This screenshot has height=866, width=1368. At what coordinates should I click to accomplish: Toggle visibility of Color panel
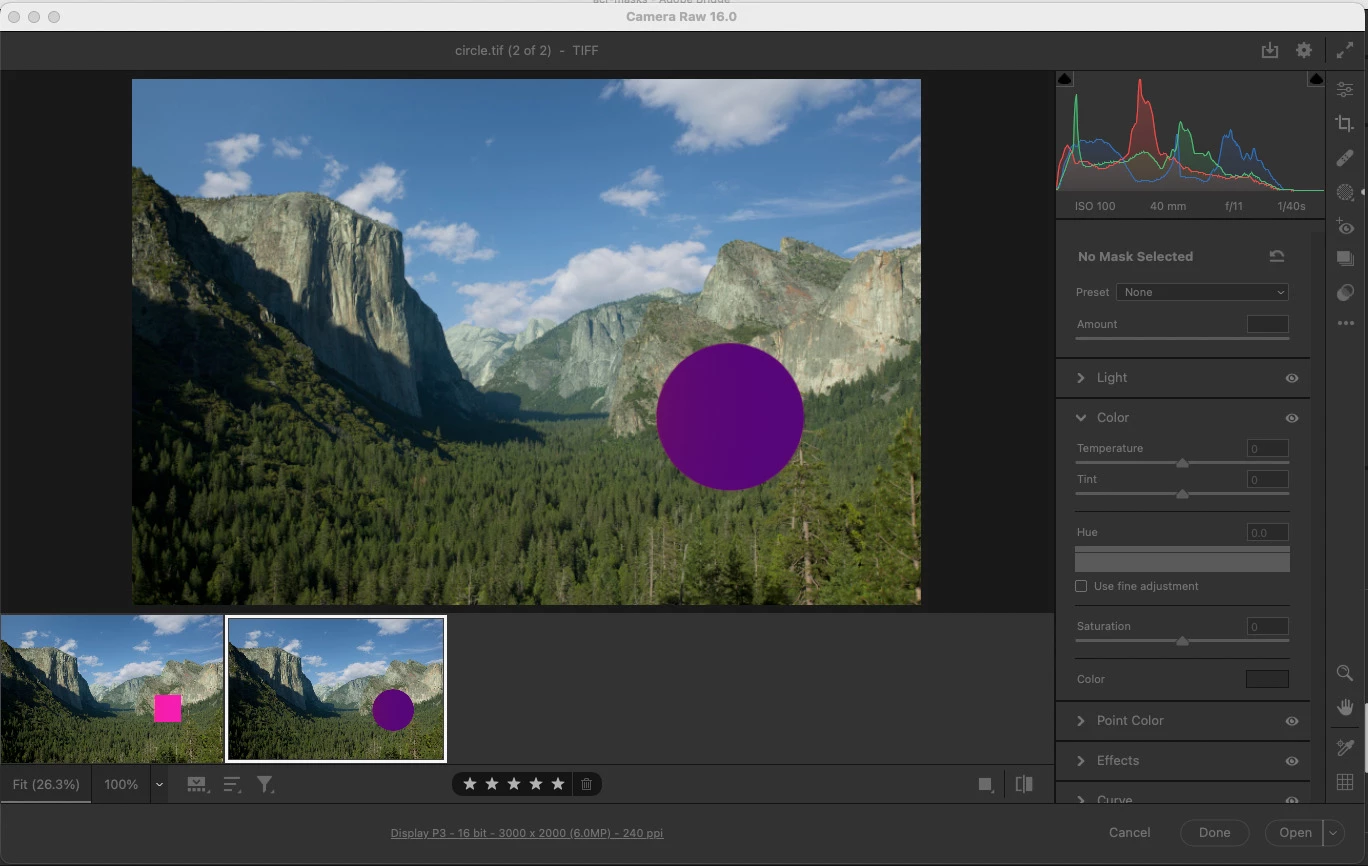click(x=1292, y=418)
